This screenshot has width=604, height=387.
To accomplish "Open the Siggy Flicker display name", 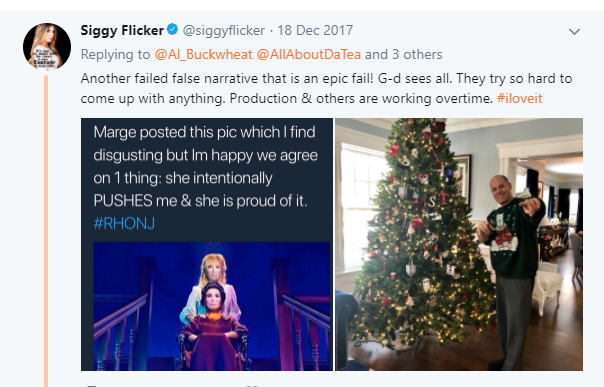I will click(122, 30).
